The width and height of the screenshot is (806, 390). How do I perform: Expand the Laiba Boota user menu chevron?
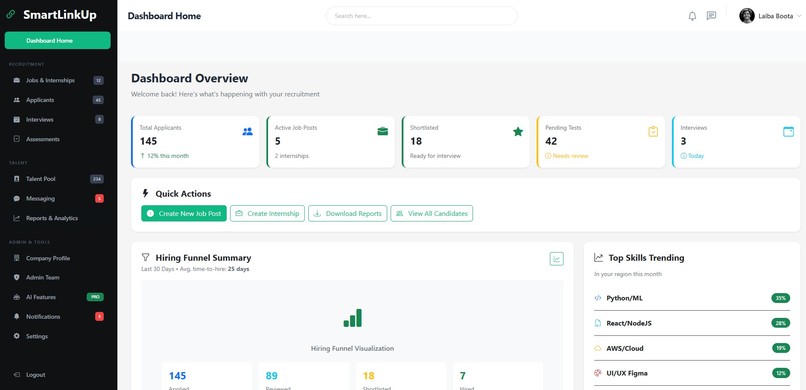[798, 16]
